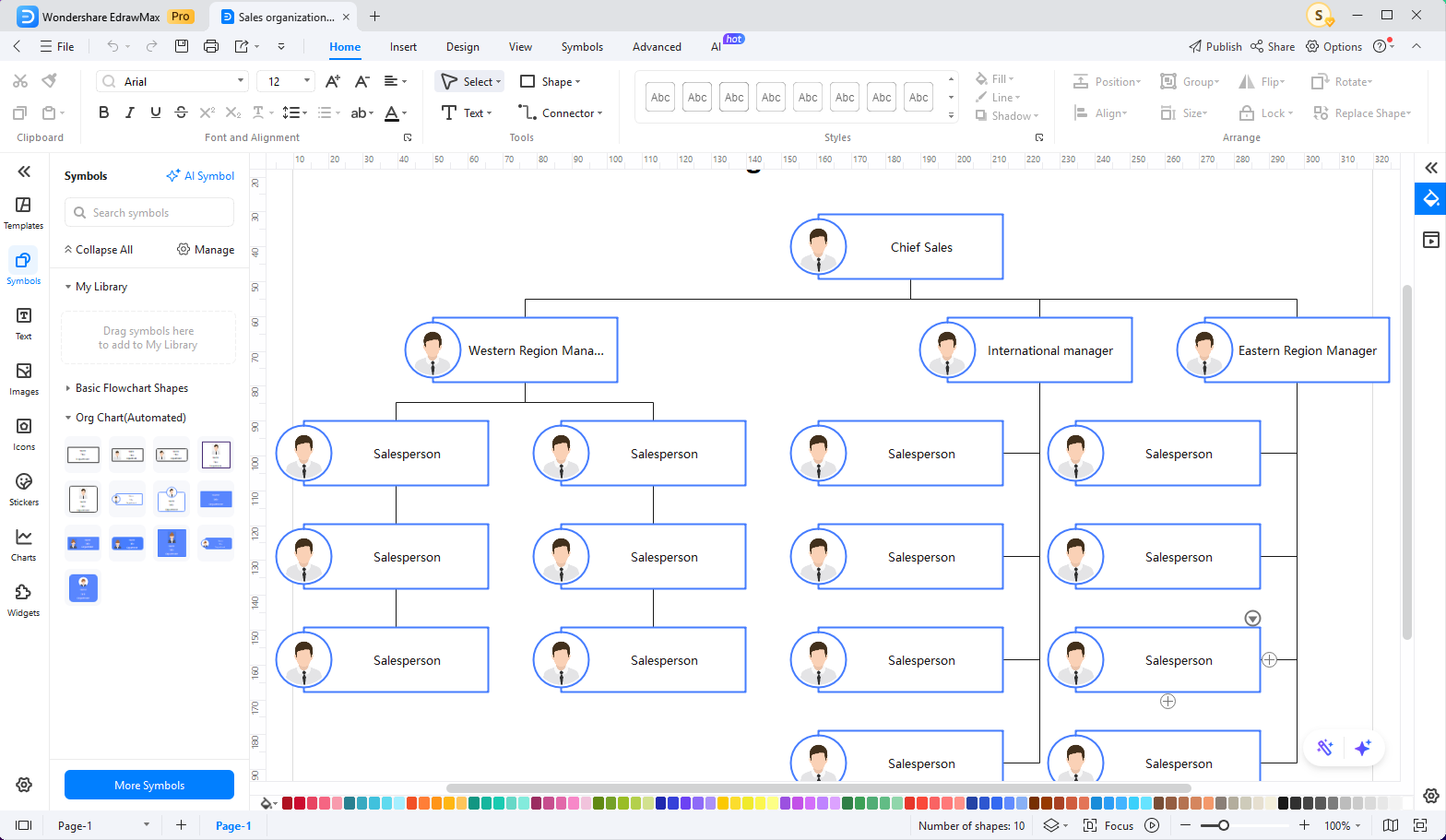This screenshot has height=840, width=1446.
Task: Open the Widgets sidebar panel
Action: (24, 599)
